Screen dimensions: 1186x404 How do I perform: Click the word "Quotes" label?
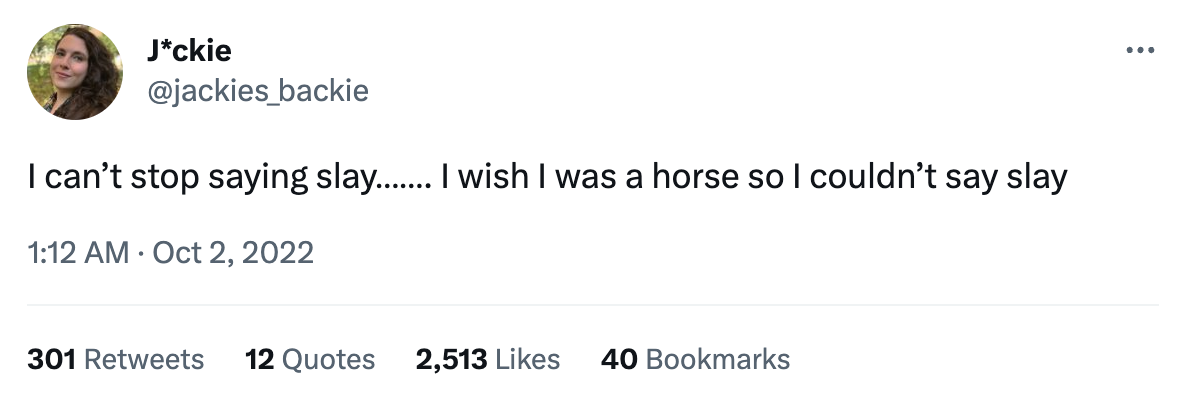329,359
